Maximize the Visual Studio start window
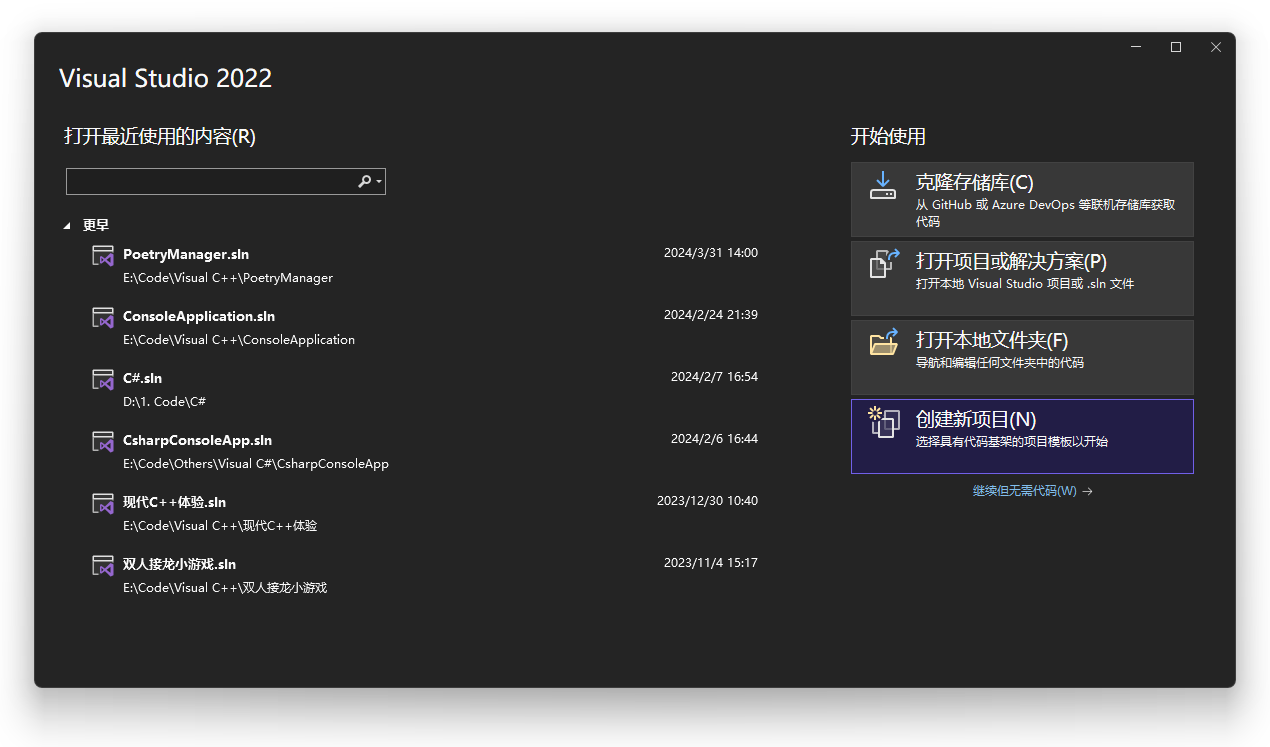This screenshot has width=1270, height=747. 1176,47
